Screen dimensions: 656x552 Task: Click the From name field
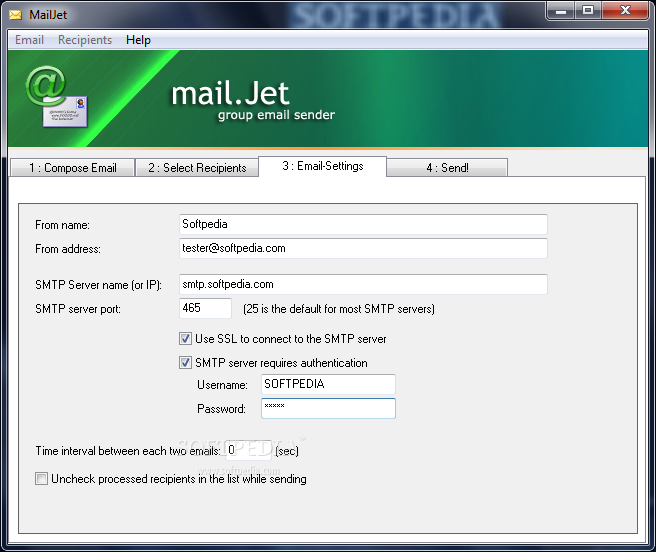[x=363, y=224]
